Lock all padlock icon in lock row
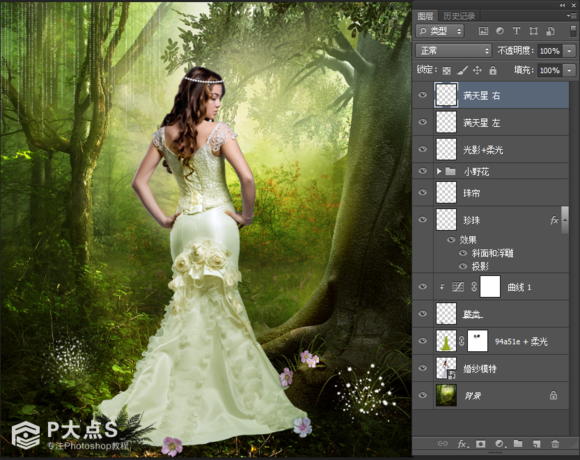 point(493,70)
